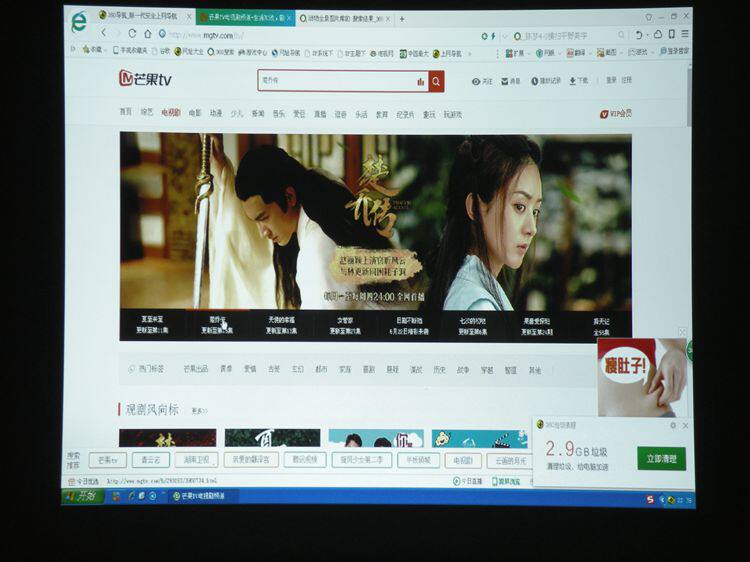Select the 芒果出品 tag filter
Image resolution: width=750 pixels, height=562 pixels.
click(196, 369)
